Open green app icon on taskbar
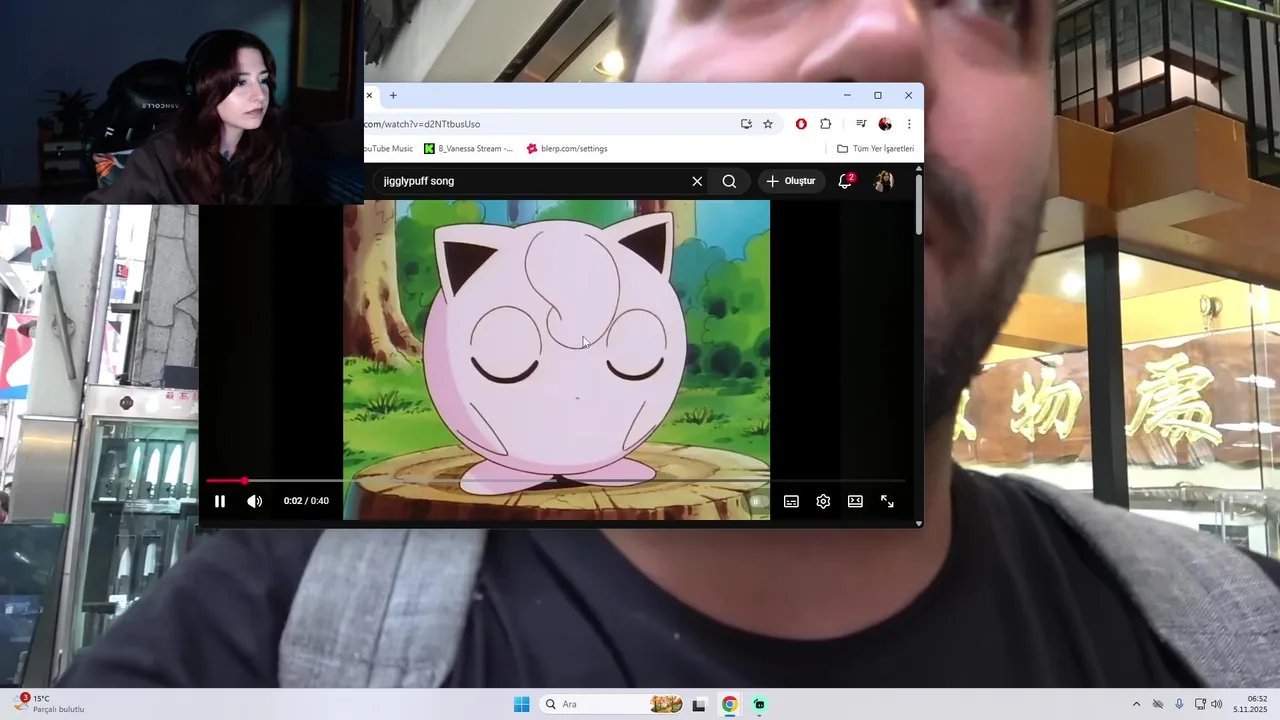The height and width of the screenshot is (720, 1280). click(760, 704)
